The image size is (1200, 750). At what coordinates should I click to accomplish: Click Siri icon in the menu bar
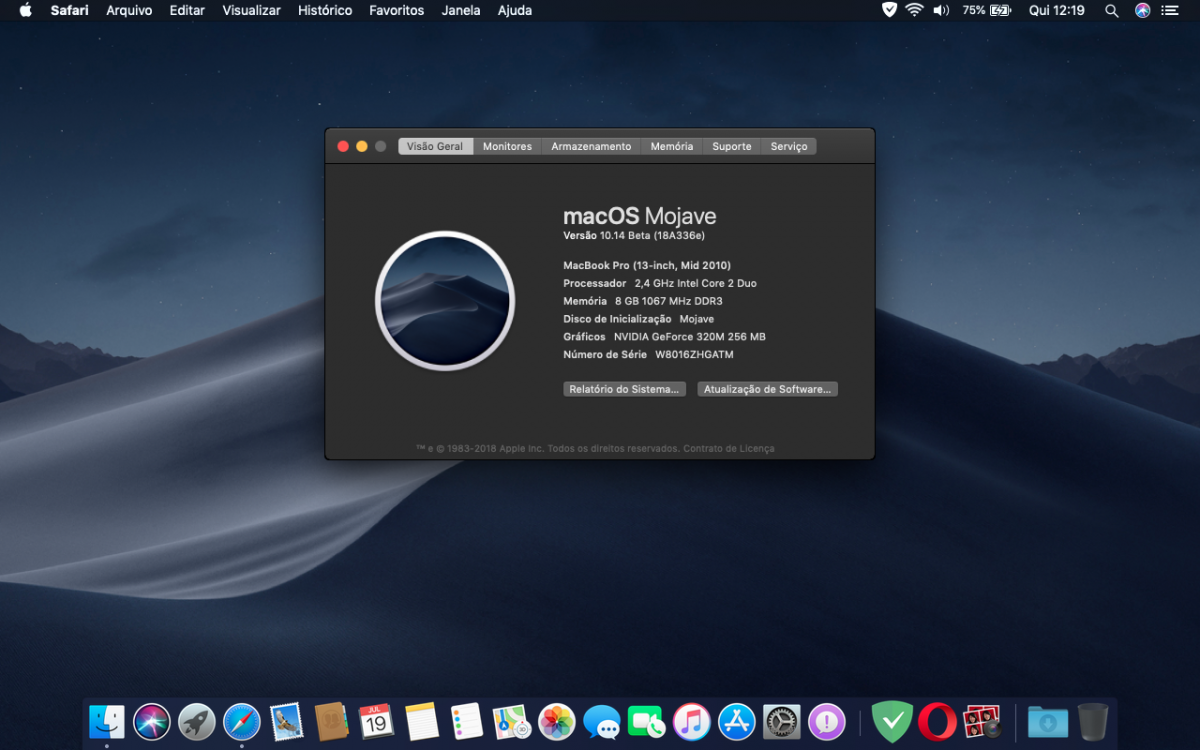coord(1142,10)
